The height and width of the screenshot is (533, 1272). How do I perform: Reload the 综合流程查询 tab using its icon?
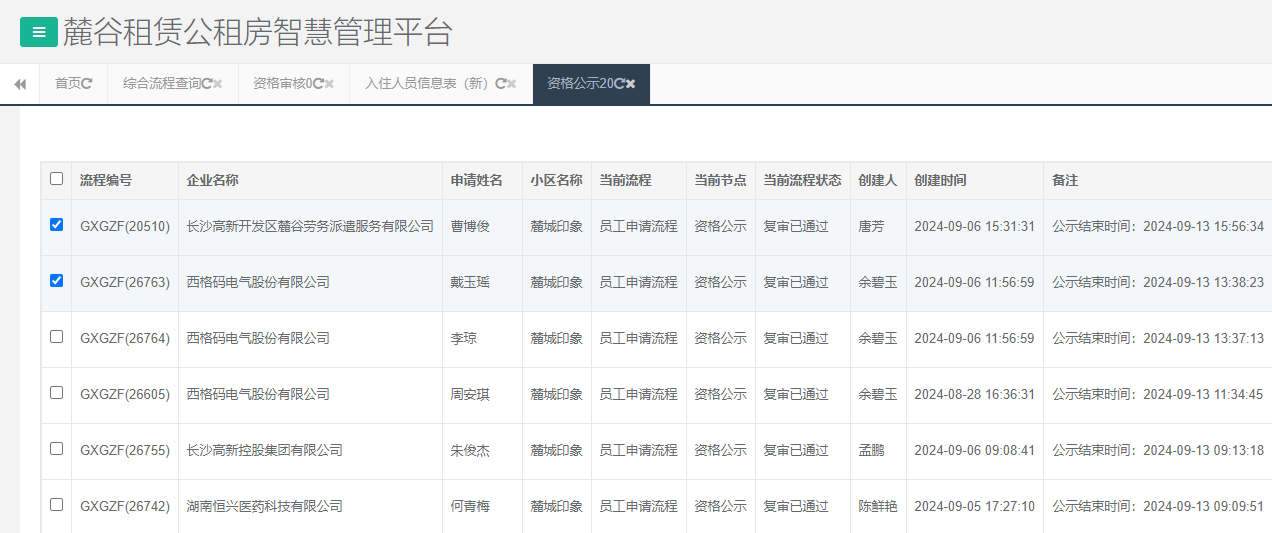click(x=206, y=84)
